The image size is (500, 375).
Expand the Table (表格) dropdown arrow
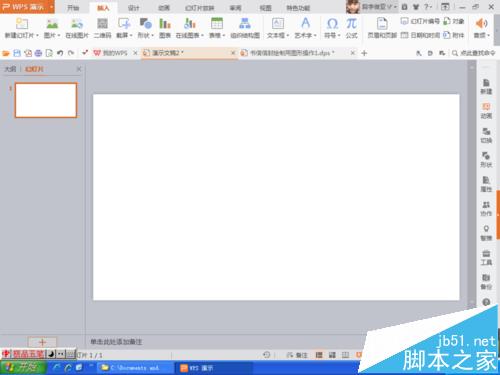coord(224,35)
